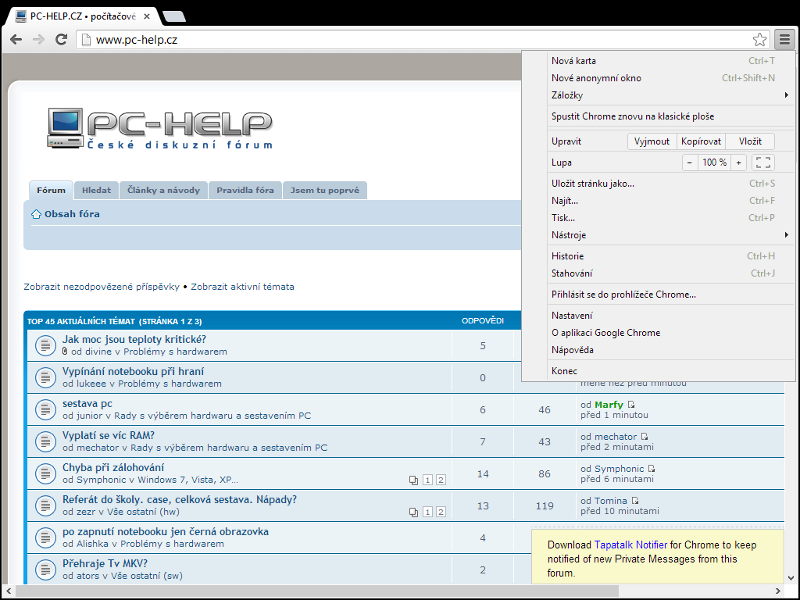
Task: Open topic Vyplatí se víc RAM?
Action: point(108,436)
